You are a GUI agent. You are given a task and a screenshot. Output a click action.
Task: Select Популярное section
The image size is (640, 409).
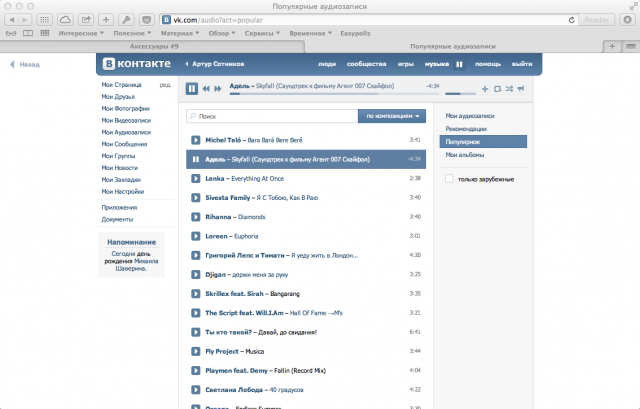[x=483, y=142]
